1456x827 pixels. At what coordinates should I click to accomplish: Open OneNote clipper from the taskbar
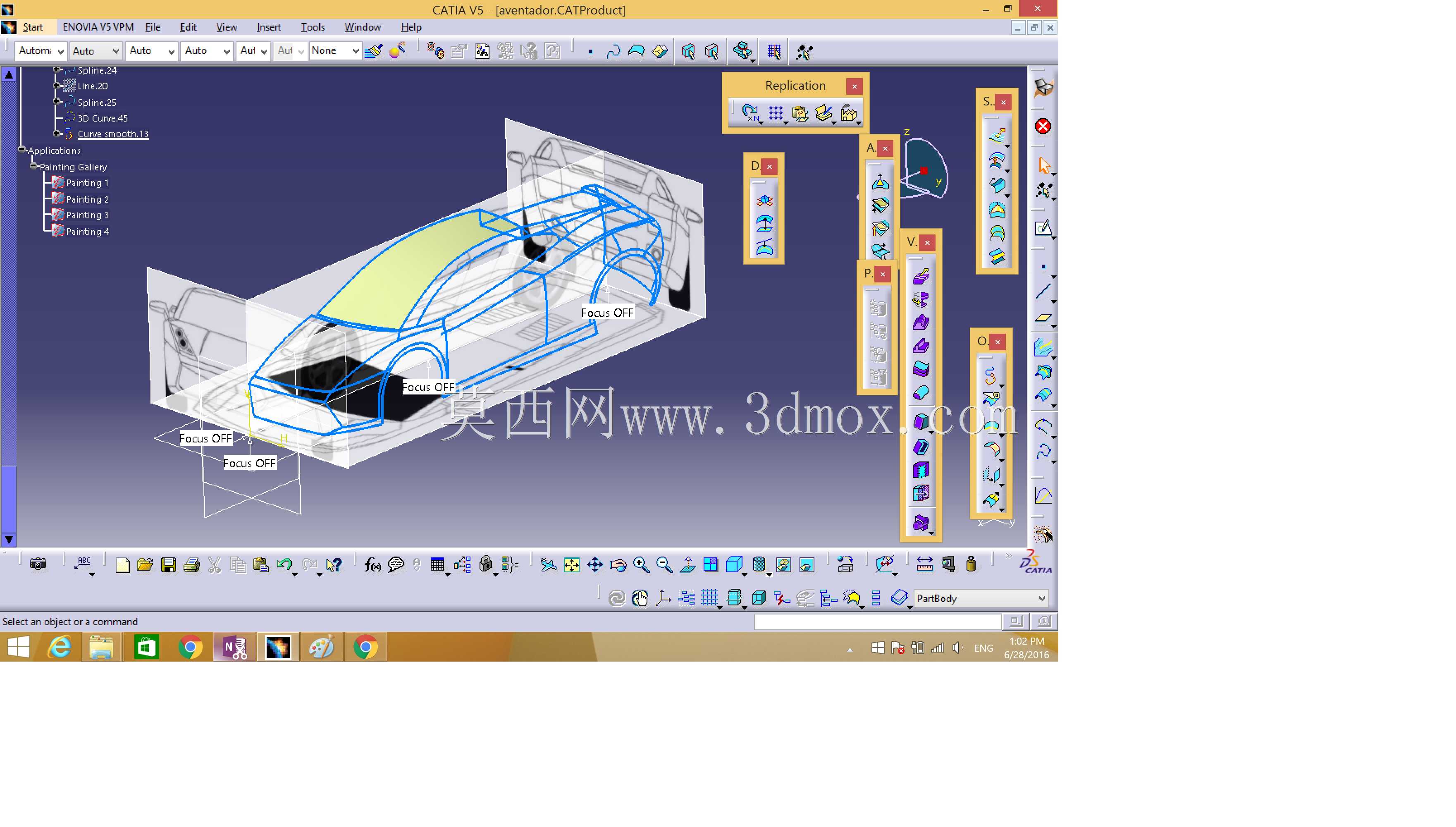point(234,647)
